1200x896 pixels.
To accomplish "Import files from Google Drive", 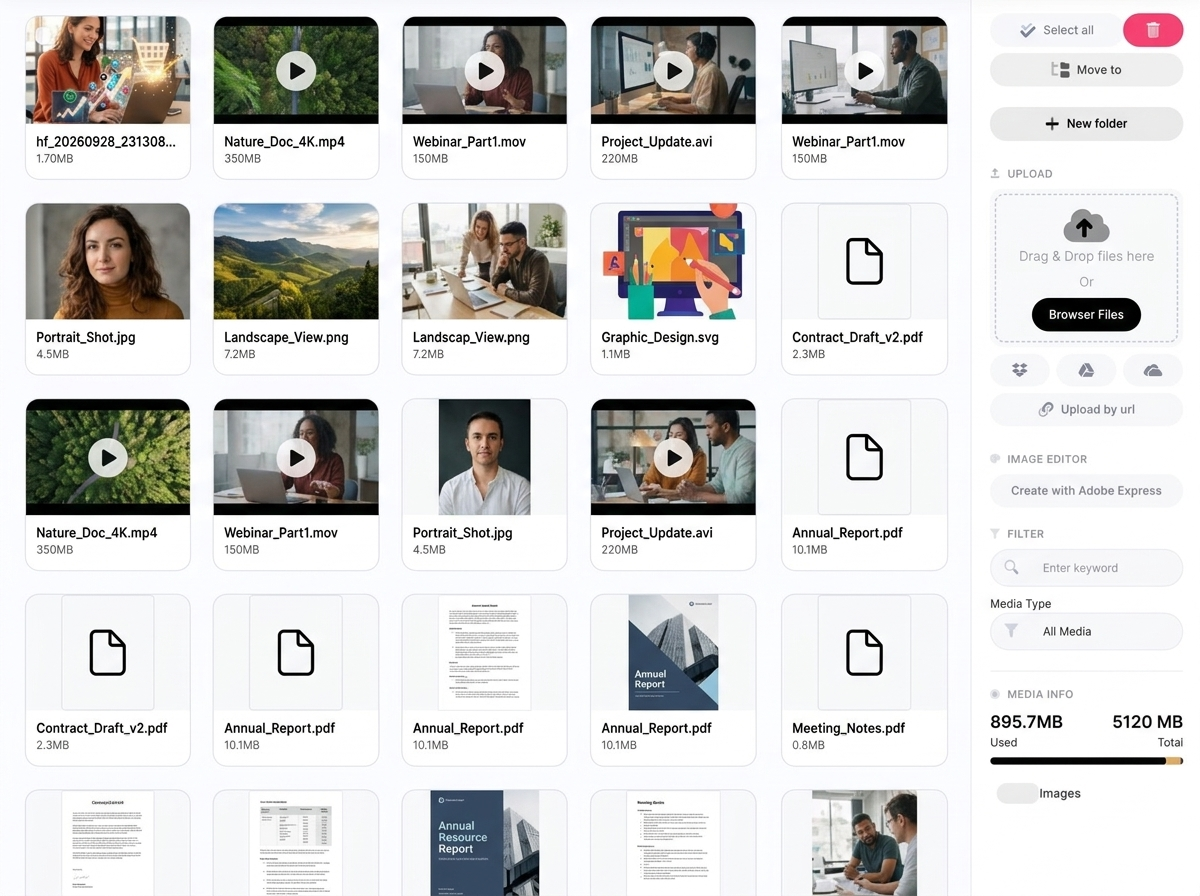I will (1086, 370).
